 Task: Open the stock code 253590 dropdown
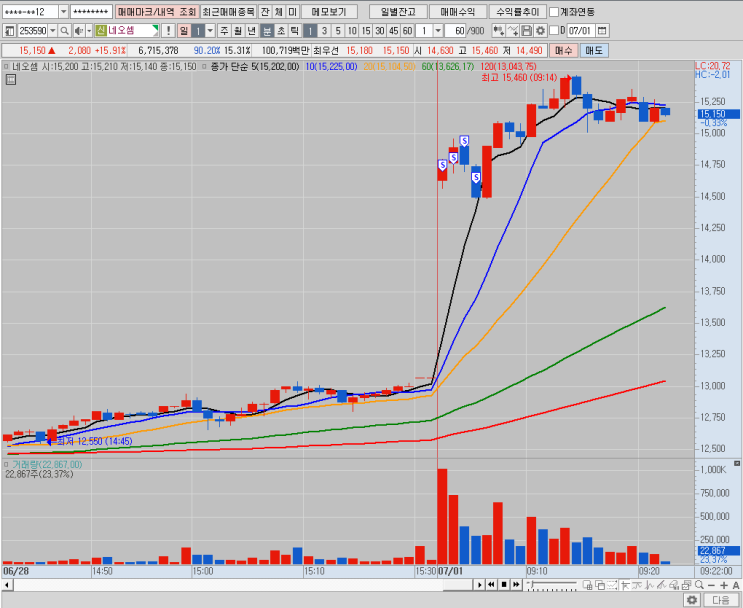53,31
